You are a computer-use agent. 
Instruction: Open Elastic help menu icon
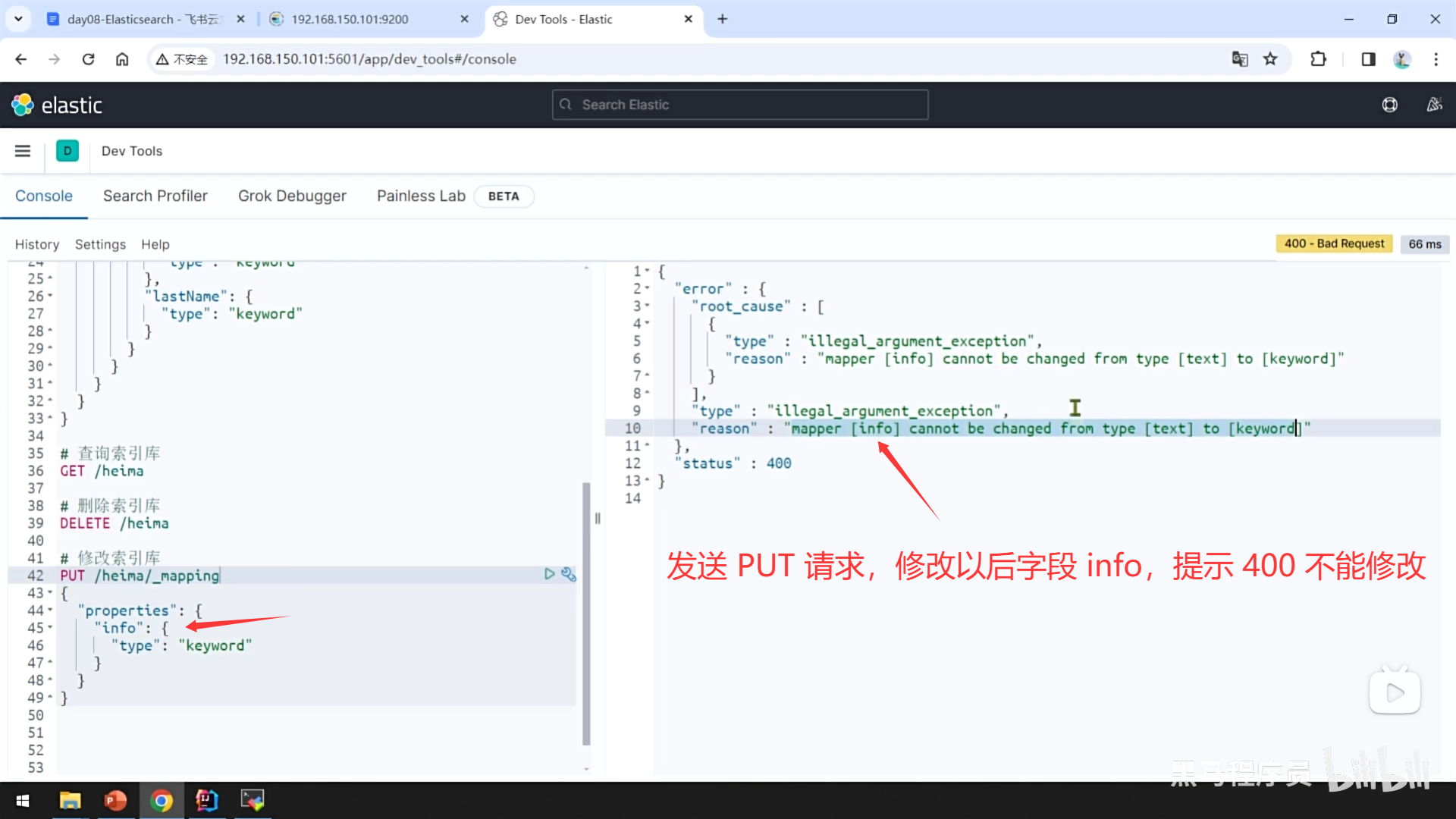click(1389, 105)
